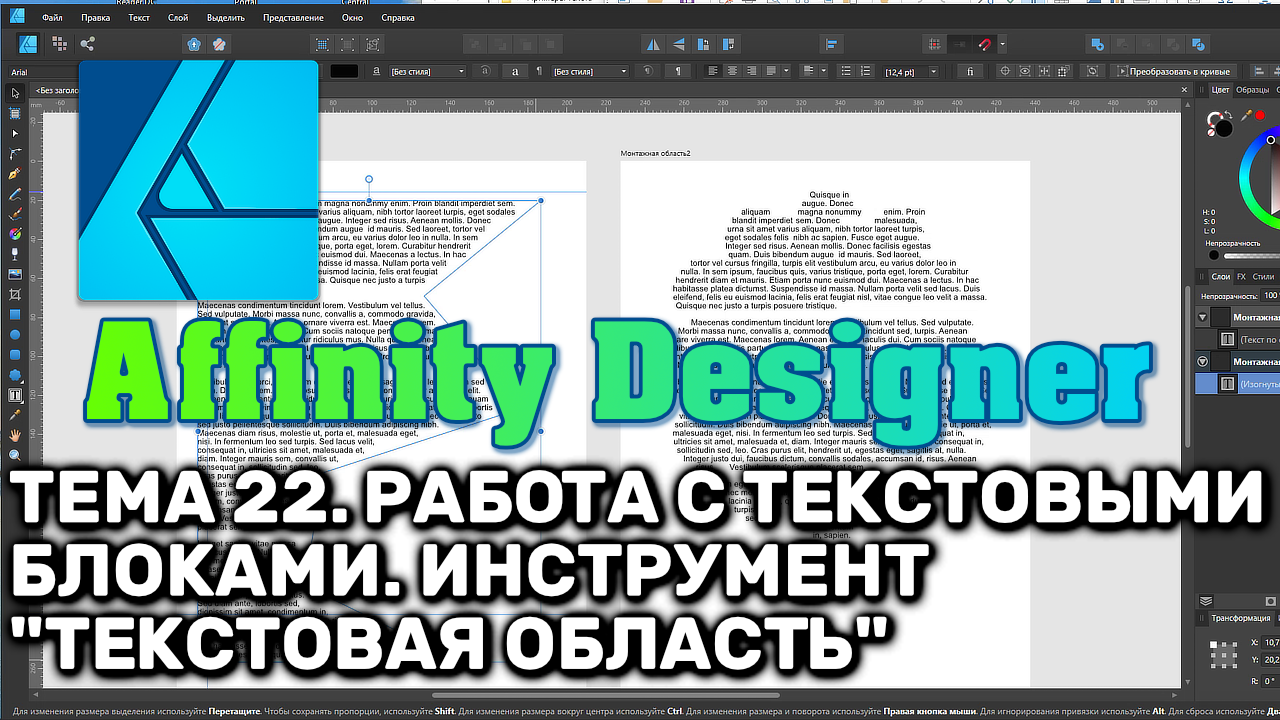This screenshot has width=1280, height=720.
Task: Collapse the second Монтажная artboard layer
Action: pos(1203,361)
